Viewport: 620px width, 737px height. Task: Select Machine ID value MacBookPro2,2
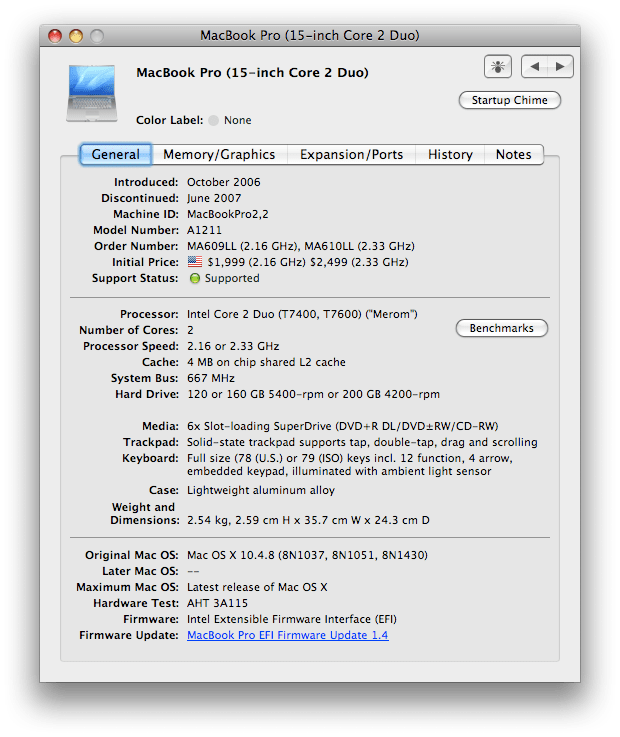(228, 214)
